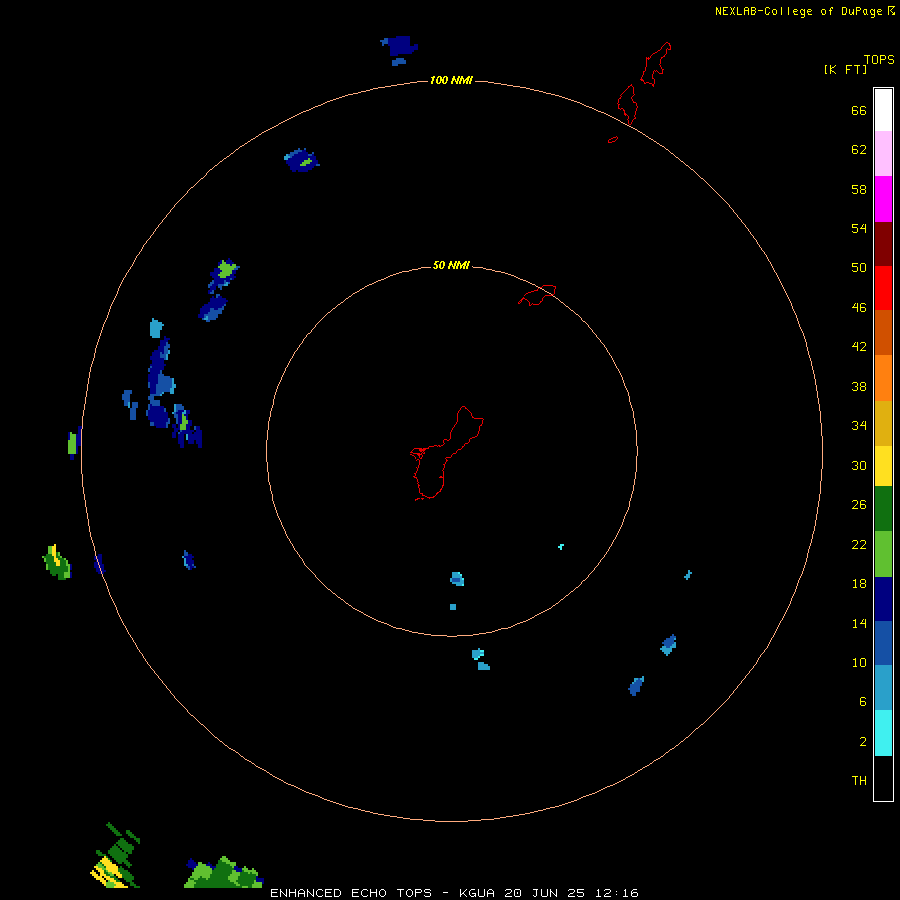
Task: Click the legend value '2'
Action: click(863, 742)
